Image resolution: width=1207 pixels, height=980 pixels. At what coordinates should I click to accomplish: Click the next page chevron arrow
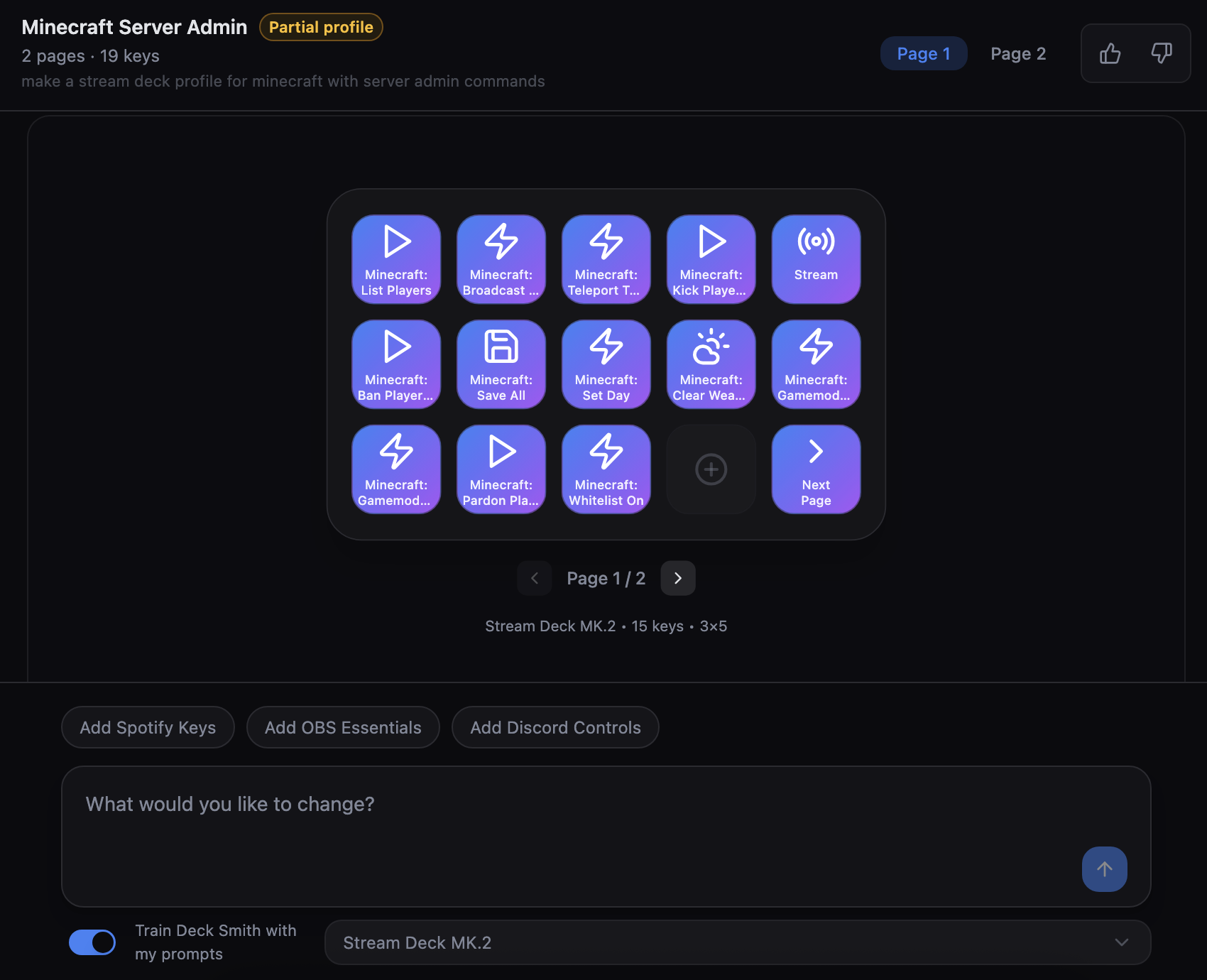pos(678,578)
